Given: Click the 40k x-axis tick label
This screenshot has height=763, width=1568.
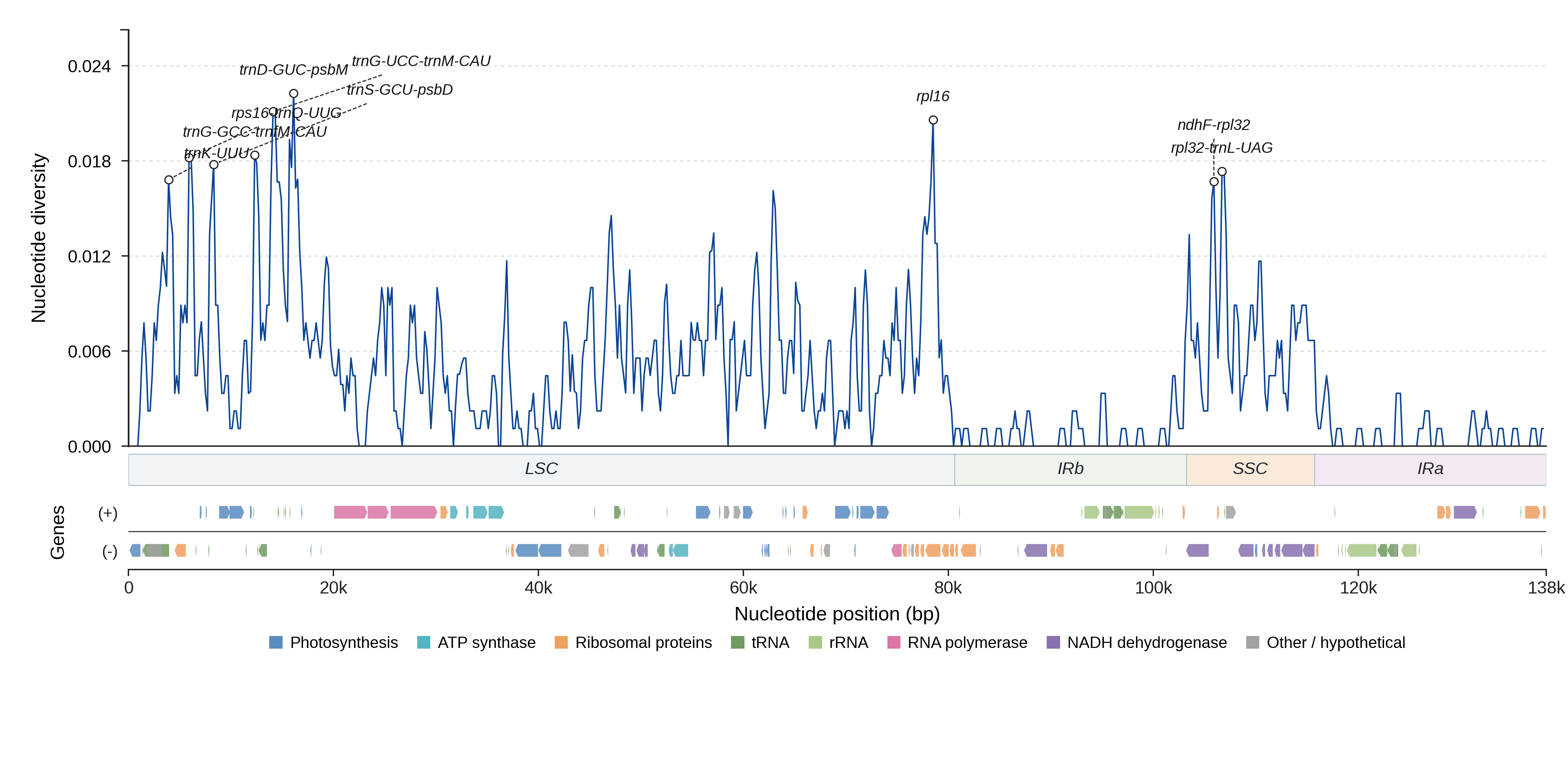Looking at the screenshot, I should [539, 588].
